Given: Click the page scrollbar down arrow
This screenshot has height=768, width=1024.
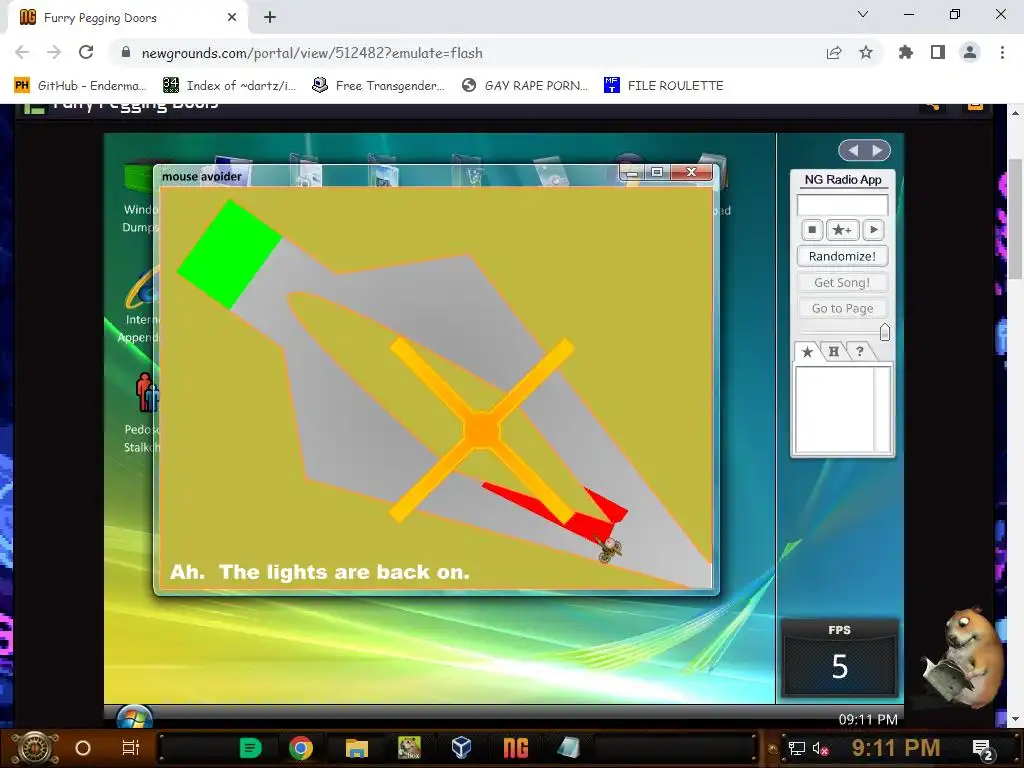Looking at the screenshot, I should [1015, 719].
